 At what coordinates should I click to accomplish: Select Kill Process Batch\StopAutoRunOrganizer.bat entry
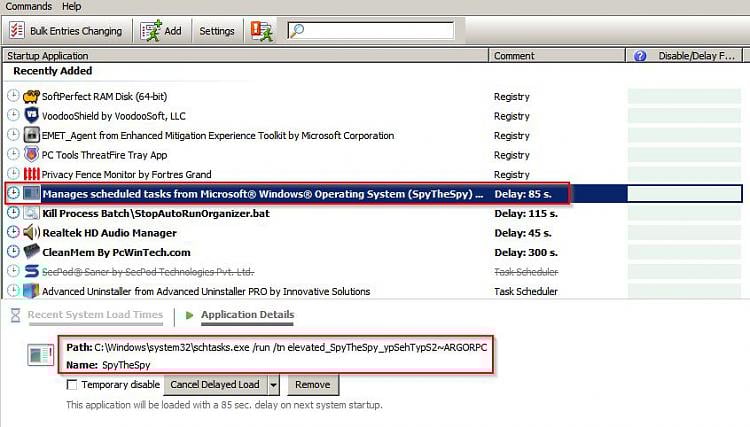point(156,214)
